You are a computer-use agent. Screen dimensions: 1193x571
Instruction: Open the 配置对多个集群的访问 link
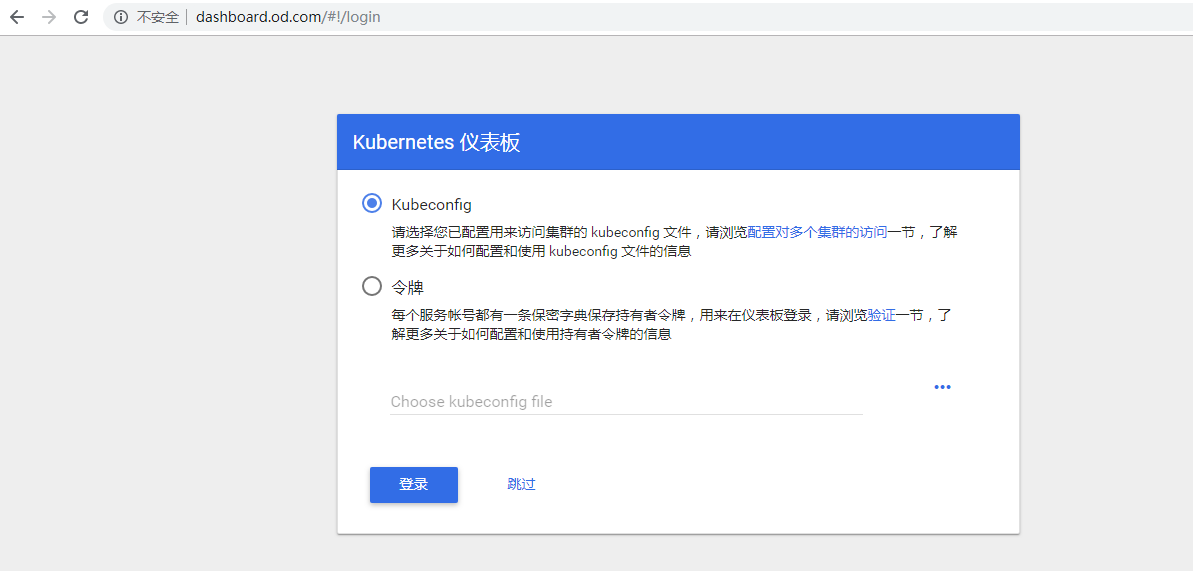pyautogui.click(x=817, y=232)
